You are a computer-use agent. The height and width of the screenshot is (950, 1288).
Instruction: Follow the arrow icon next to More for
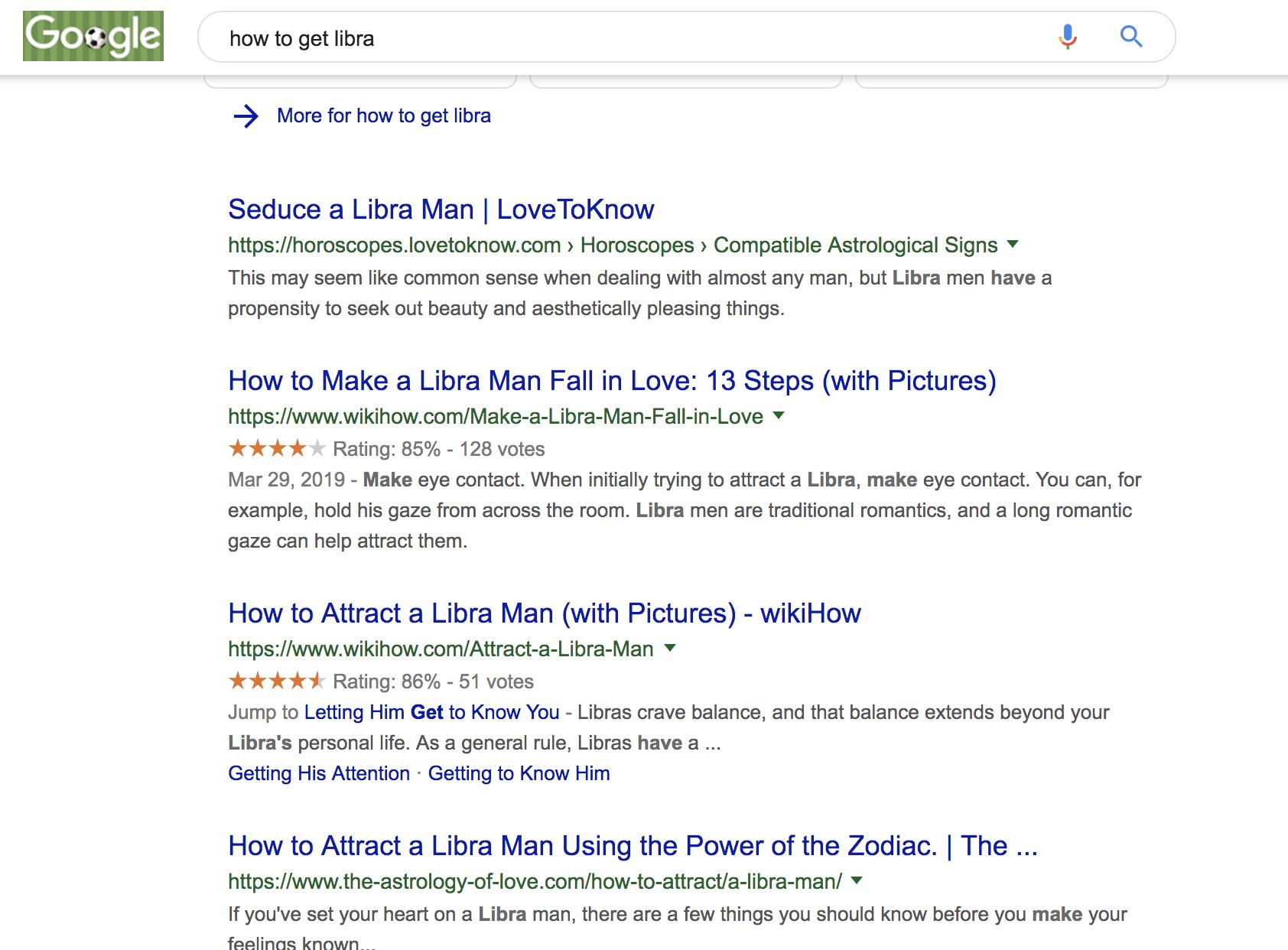coord(246,116)
